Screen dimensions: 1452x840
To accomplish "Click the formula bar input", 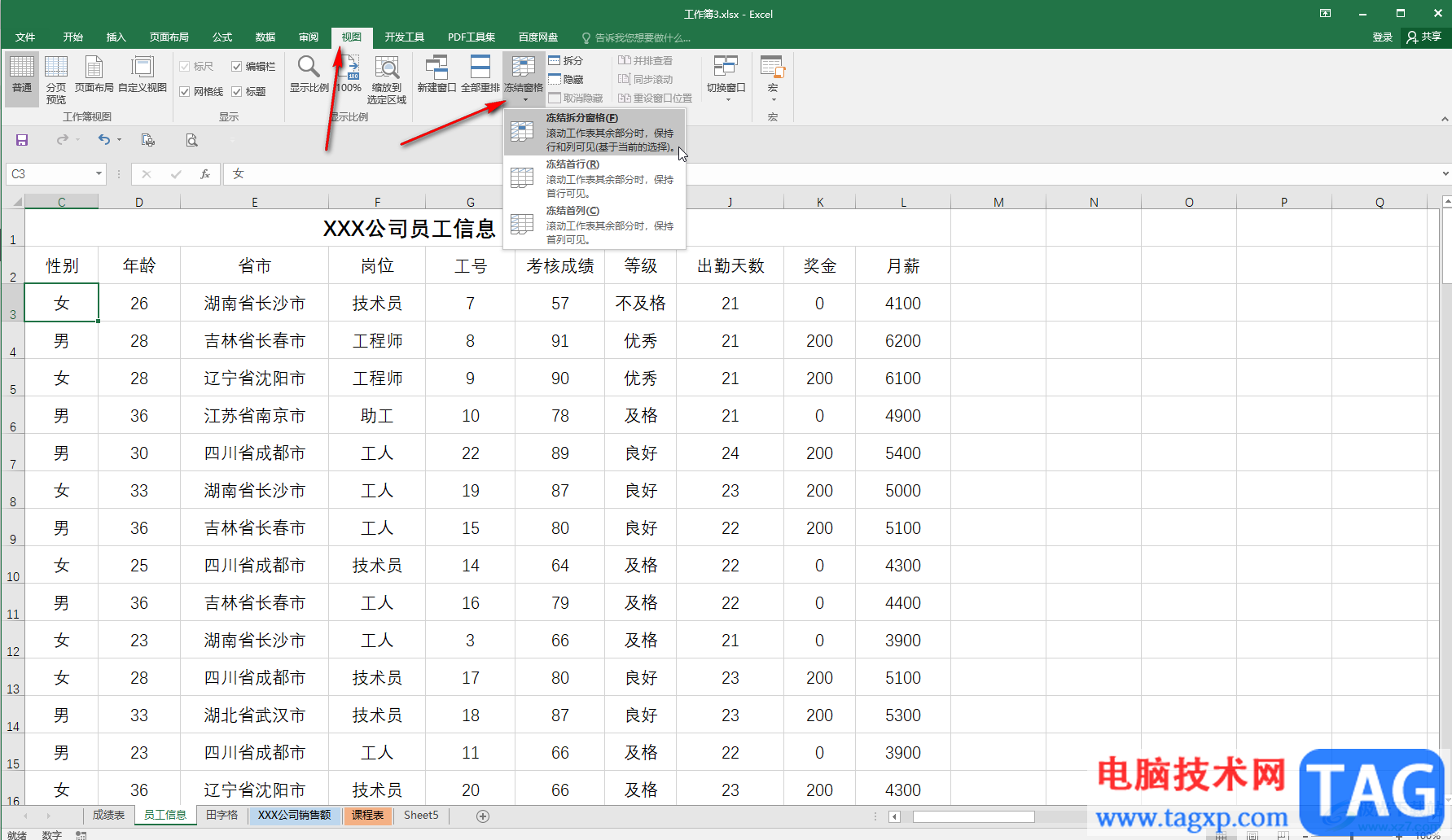I will click(x=831, y=173).
